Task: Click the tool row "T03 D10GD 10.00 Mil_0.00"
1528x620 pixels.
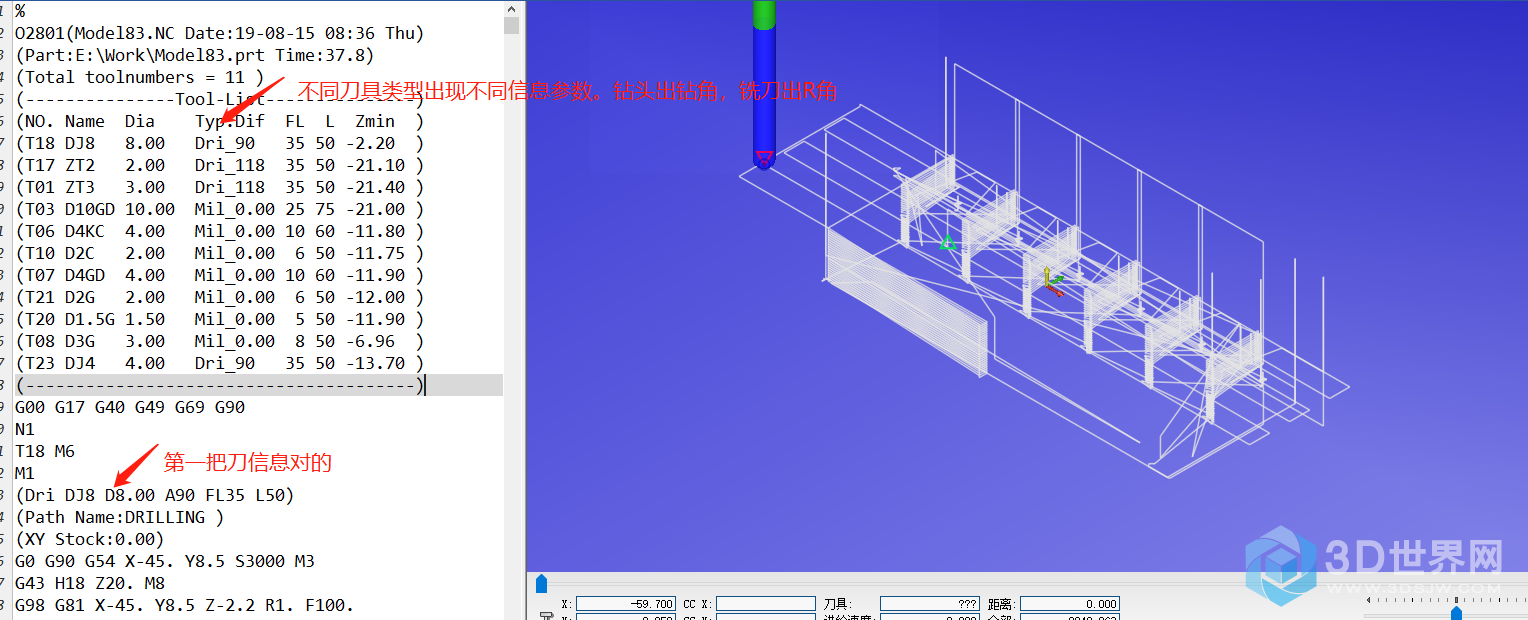Action: (220, 209)
